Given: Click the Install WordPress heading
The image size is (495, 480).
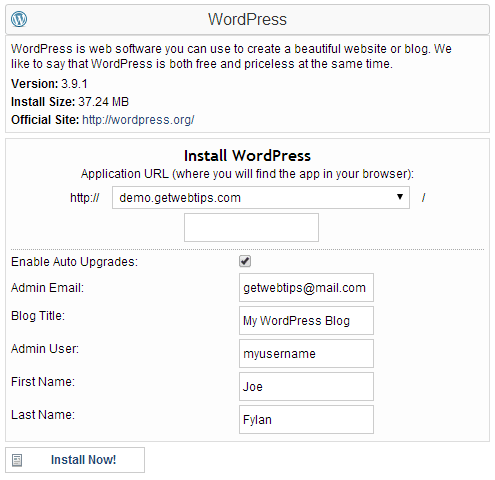Looking at the screenshot, I should click(247, 156).
